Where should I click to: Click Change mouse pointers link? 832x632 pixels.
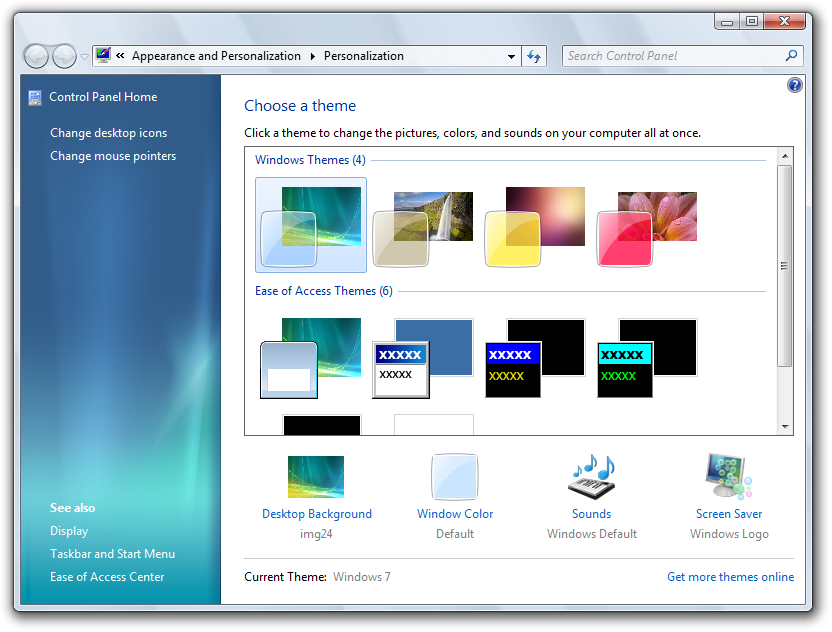tap(113, 156)
